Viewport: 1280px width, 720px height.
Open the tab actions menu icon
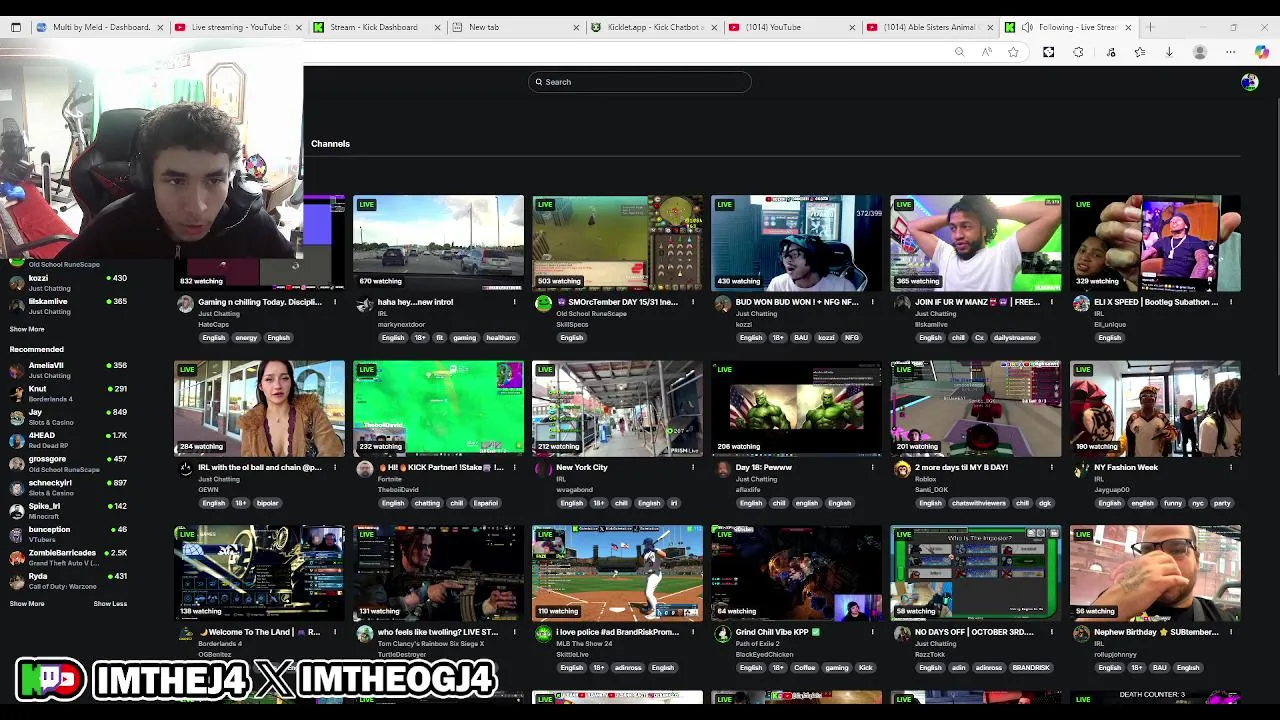pos(16,27)
